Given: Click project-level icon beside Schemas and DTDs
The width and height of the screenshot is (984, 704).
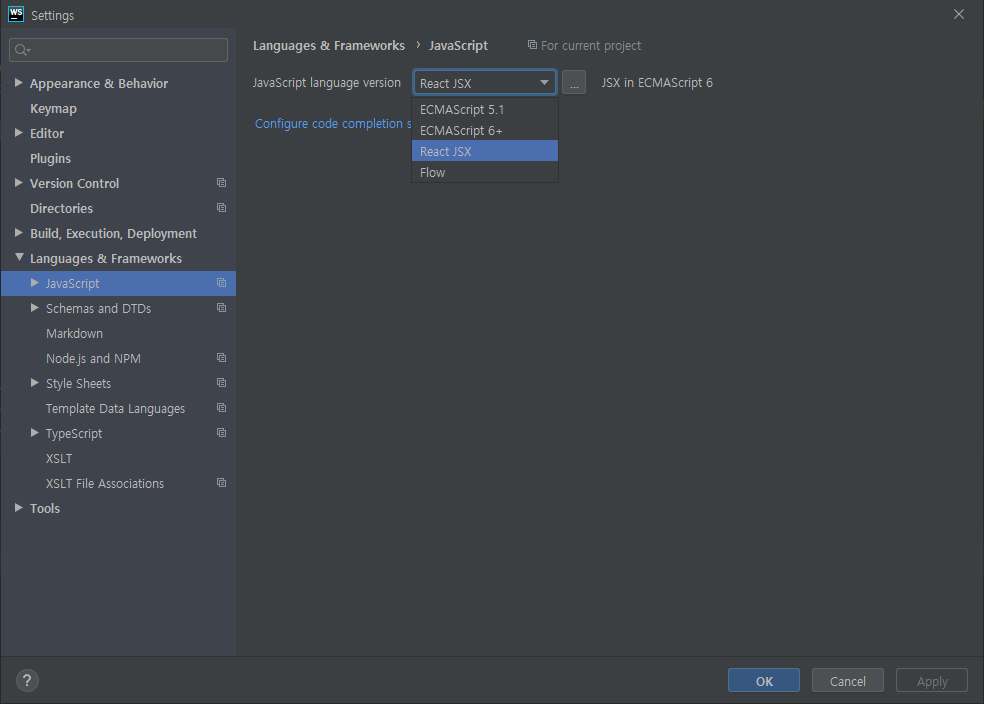Looking at the screenshot, I should pyautogui.click(x=222, y=307).
